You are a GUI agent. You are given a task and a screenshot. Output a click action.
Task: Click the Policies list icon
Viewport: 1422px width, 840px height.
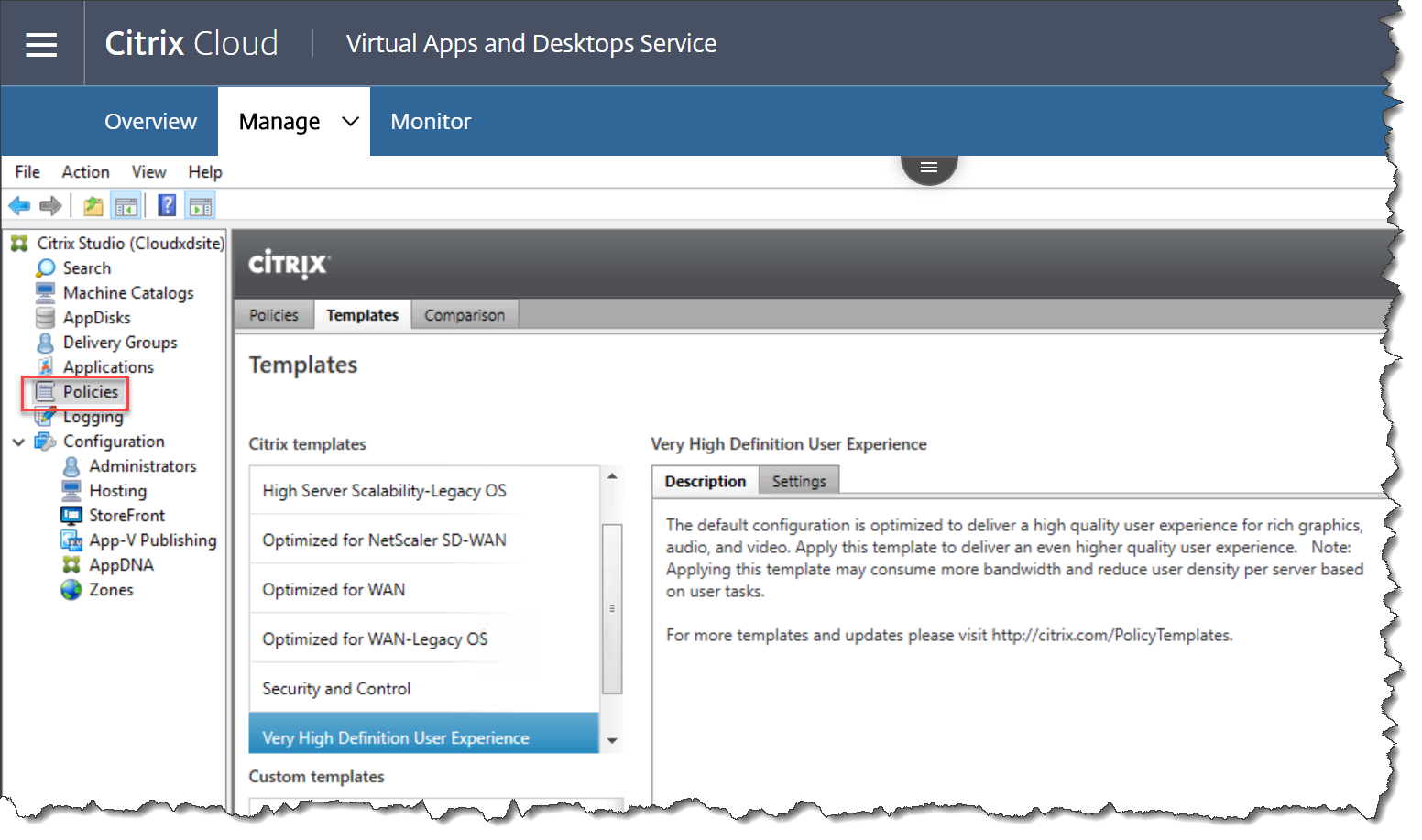[x=45, y=391]
